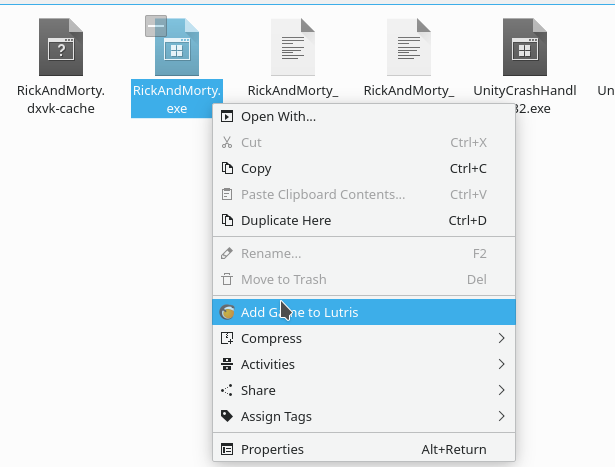Click the Properties icon
The width and height of the screenshot is (615, 467).
[227, 449]
